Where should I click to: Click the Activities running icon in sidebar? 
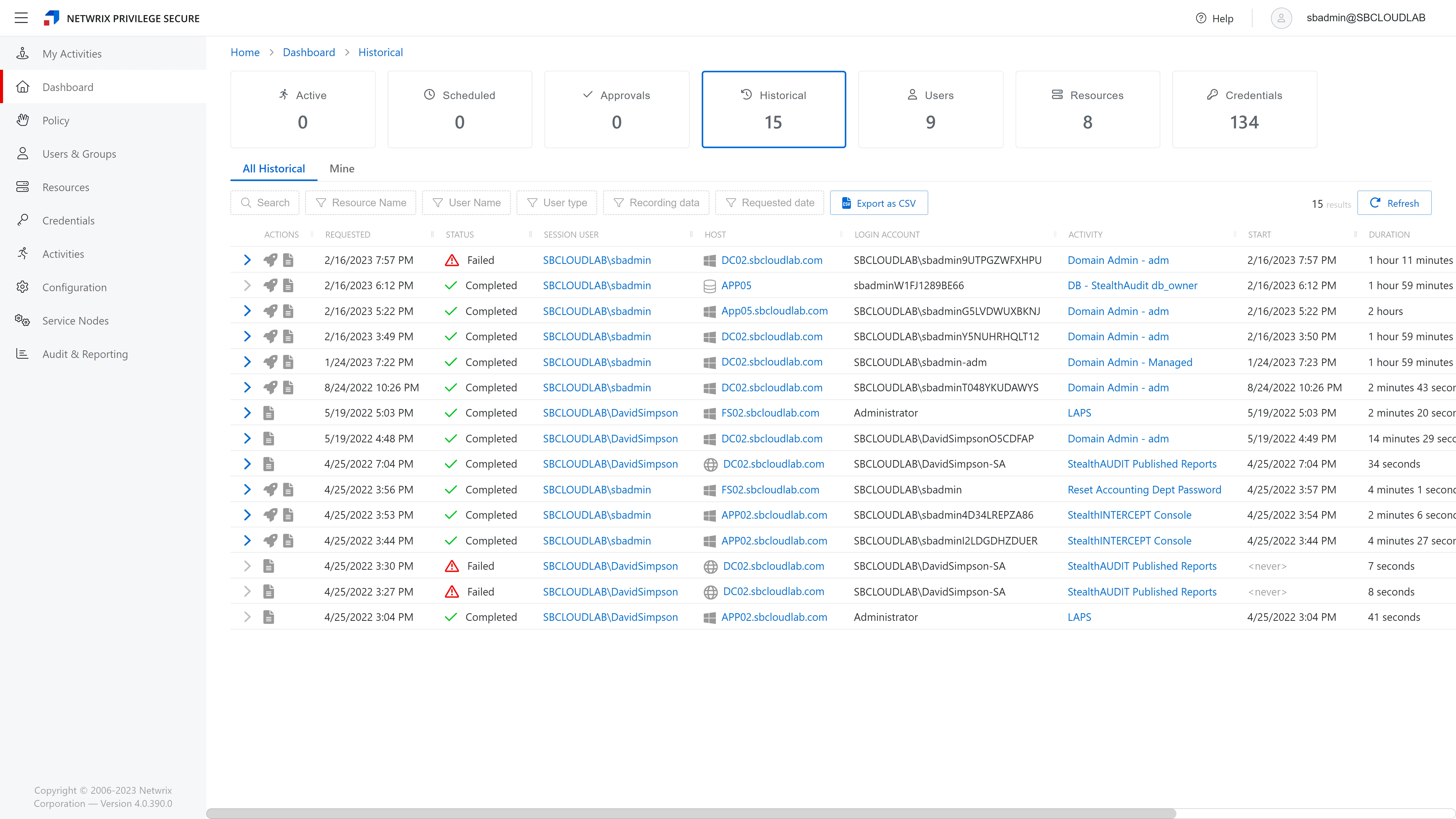click(x=22, y=253)
